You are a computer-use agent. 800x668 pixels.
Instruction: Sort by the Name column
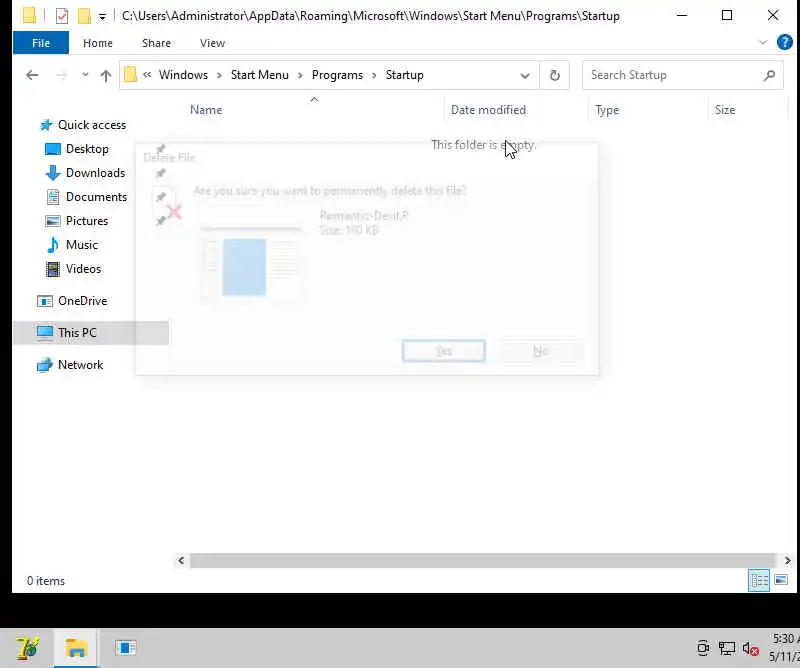tap(206, 110)
